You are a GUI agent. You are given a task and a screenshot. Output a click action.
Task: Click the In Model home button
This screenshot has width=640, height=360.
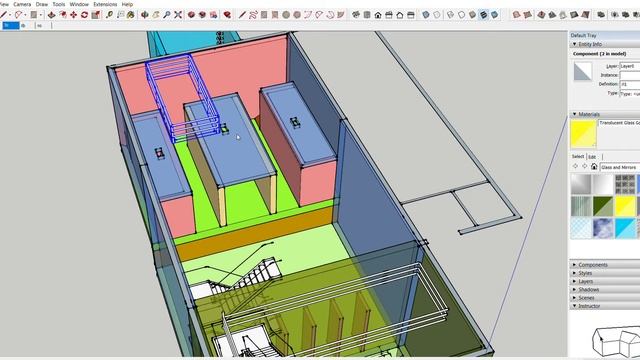tap(594, 167)
